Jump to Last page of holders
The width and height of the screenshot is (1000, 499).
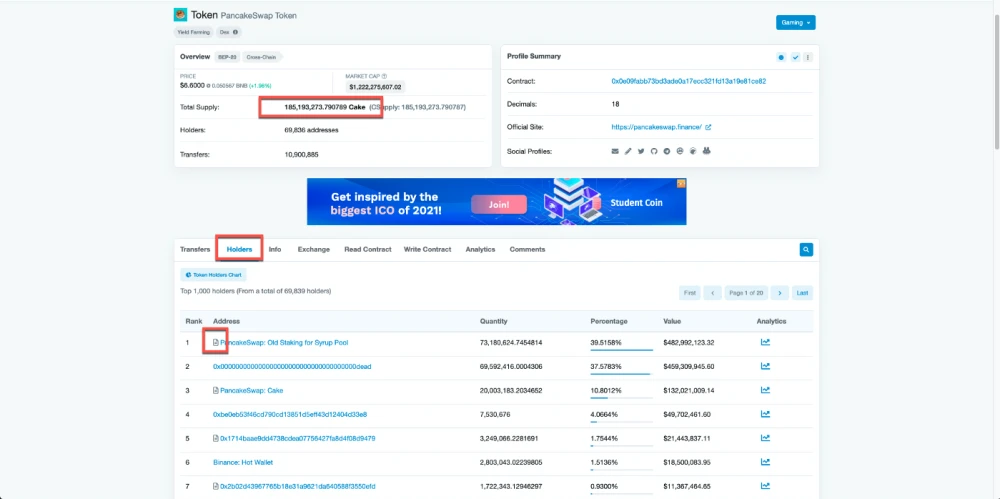(802, 293)
